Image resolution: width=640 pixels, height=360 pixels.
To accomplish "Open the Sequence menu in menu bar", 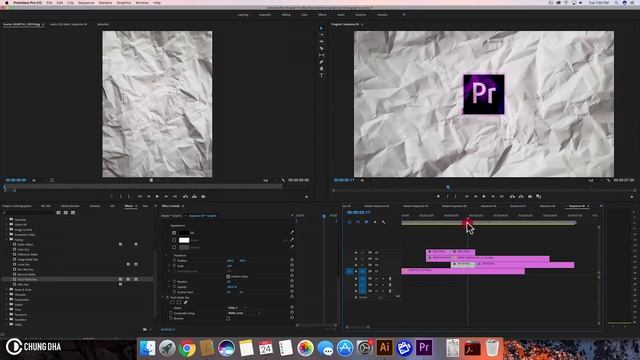I will coord(86,2).
